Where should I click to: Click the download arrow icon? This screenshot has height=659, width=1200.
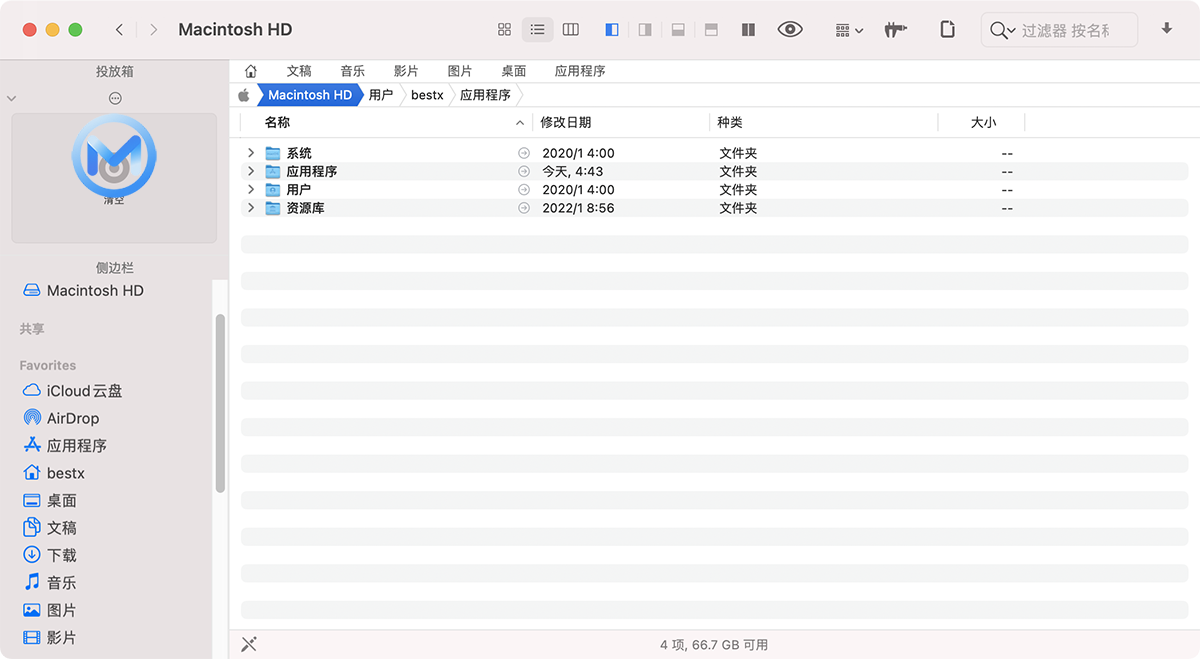tap(1166, 29)
